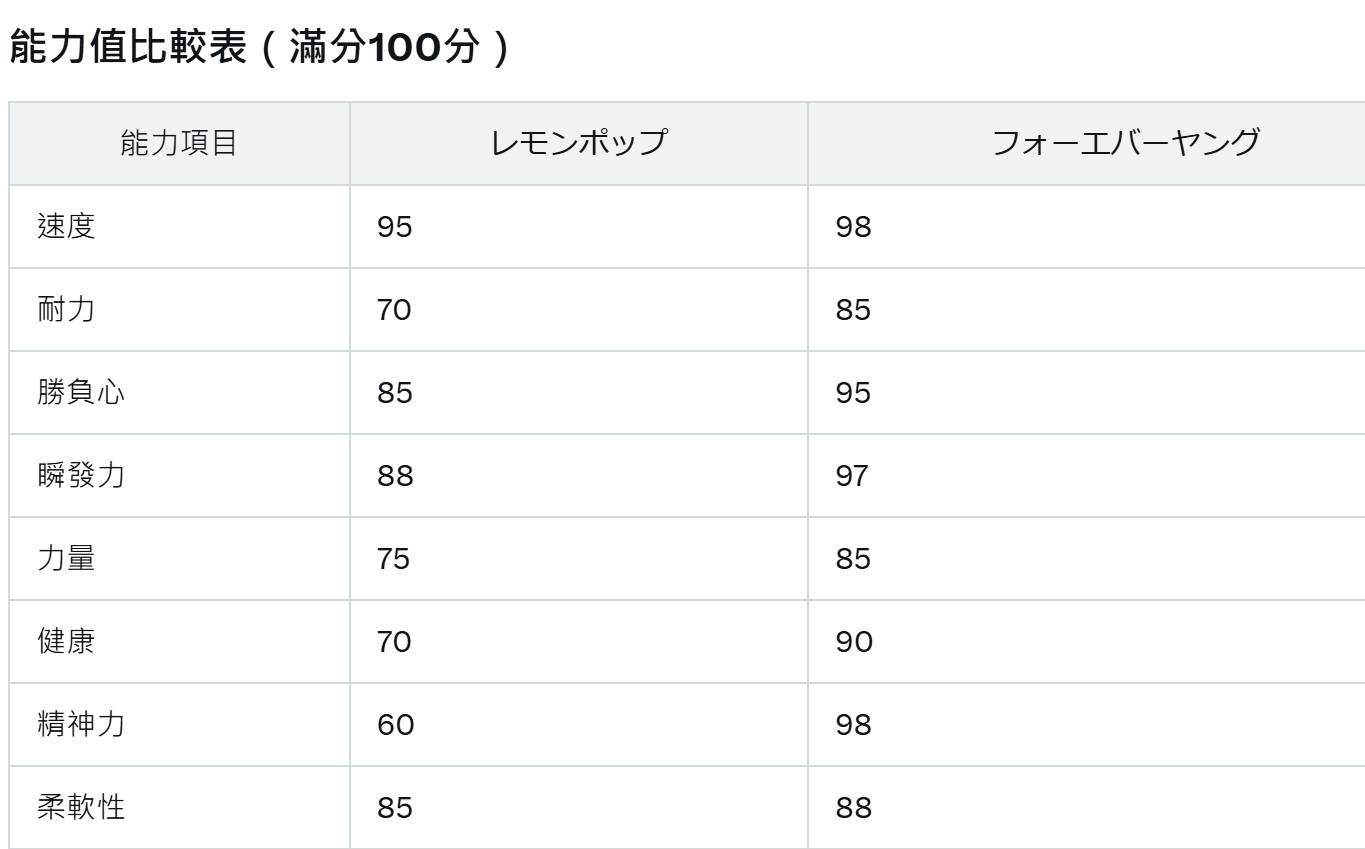1365x849 pixels.
Task: Click フォーエバーヤング 瞬發力 value 97
Action: 853,476
